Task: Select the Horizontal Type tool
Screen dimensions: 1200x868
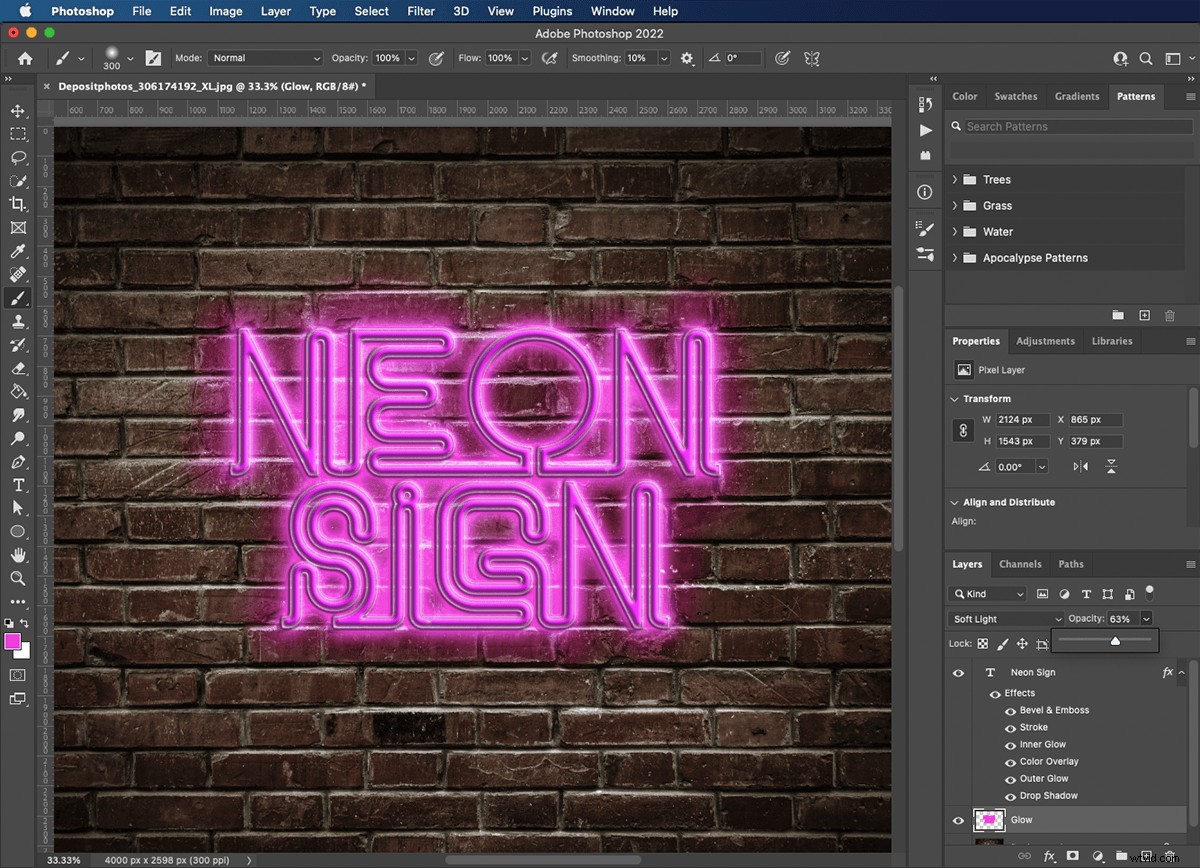Action: pos(18,485)
